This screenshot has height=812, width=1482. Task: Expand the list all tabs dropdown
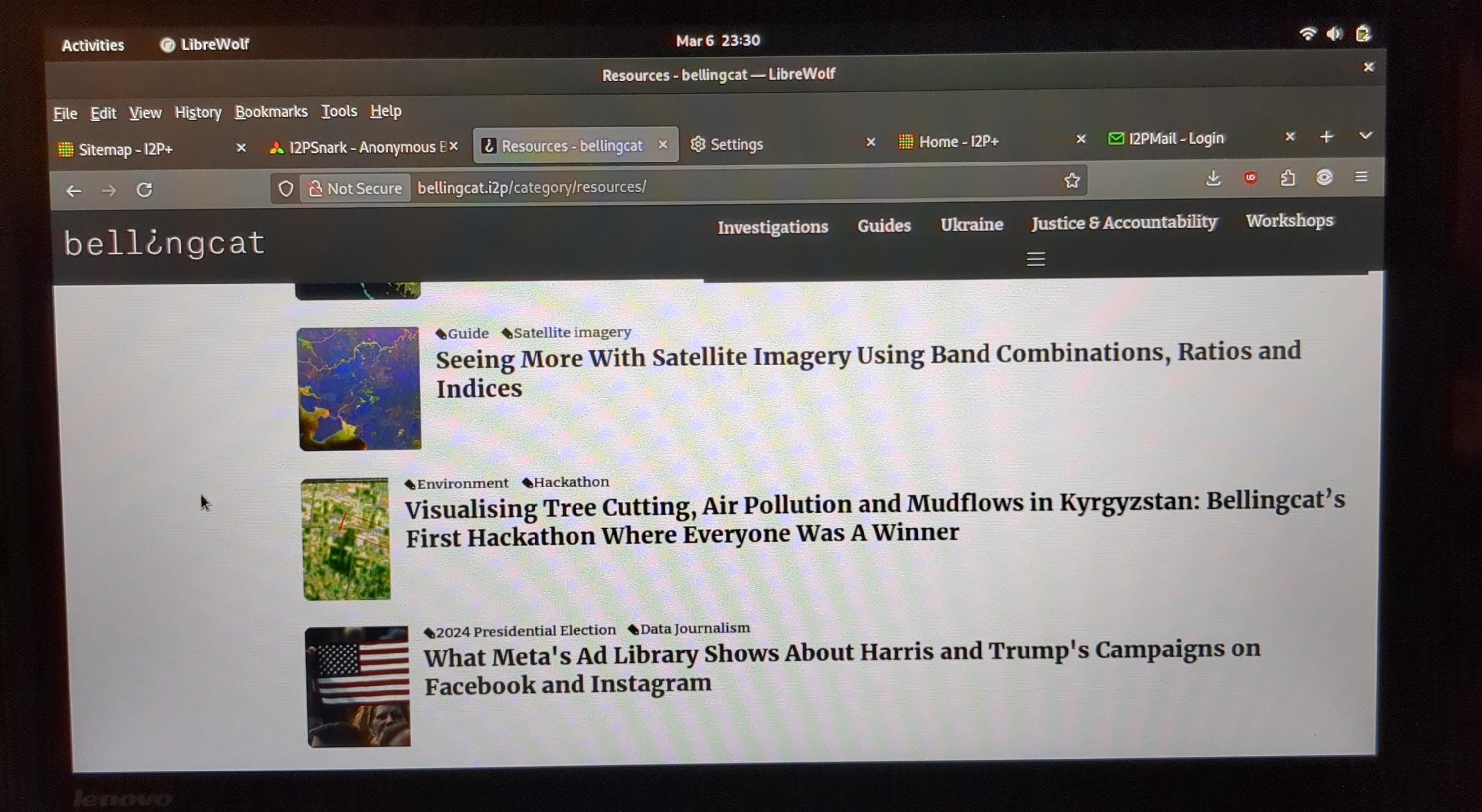(x=1366, y=136)
